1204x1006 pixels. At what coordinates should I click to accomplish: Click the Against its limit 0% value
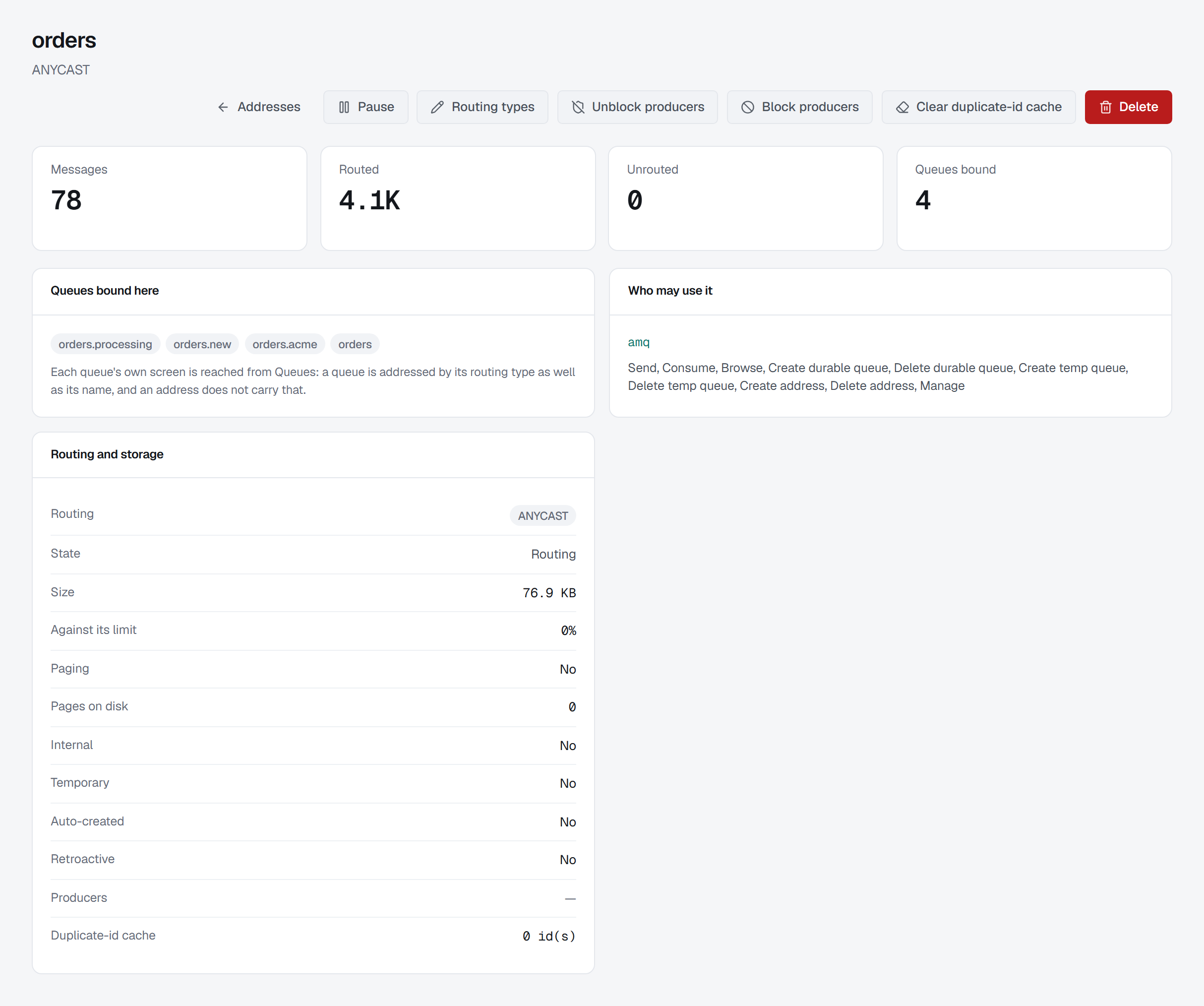click(568, 631)
